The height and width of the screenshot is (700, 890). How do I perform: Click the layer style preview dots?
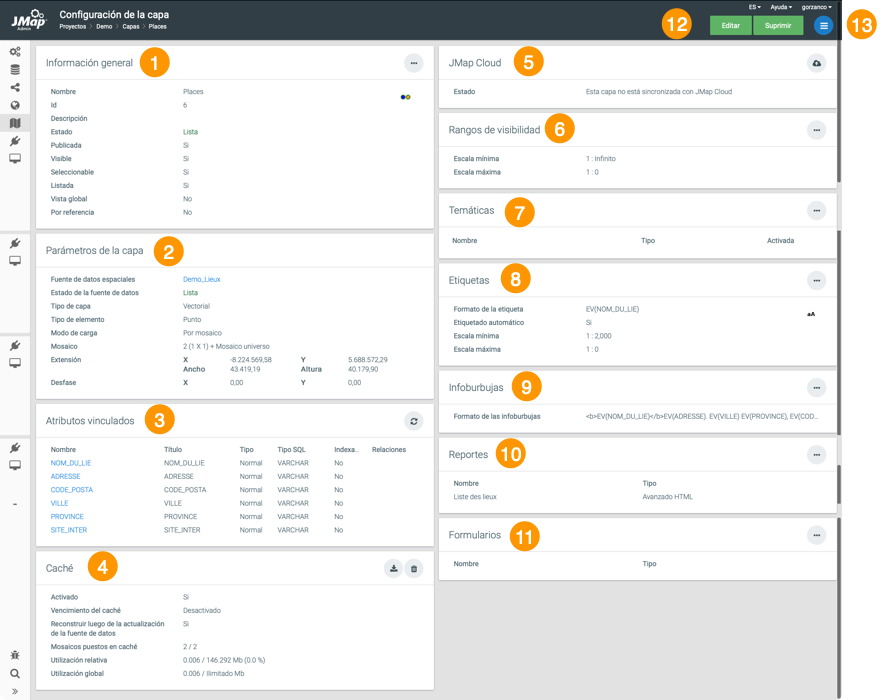tap(405, 97)
